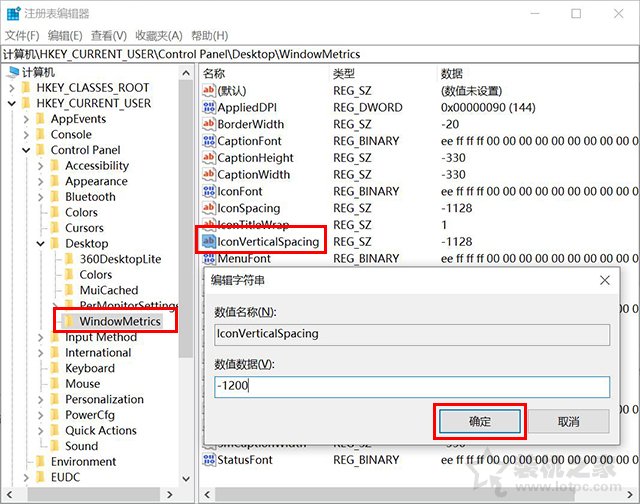
Task: Collapse the HKEY_CURRENT_USER node
Action: coord(12,103)
